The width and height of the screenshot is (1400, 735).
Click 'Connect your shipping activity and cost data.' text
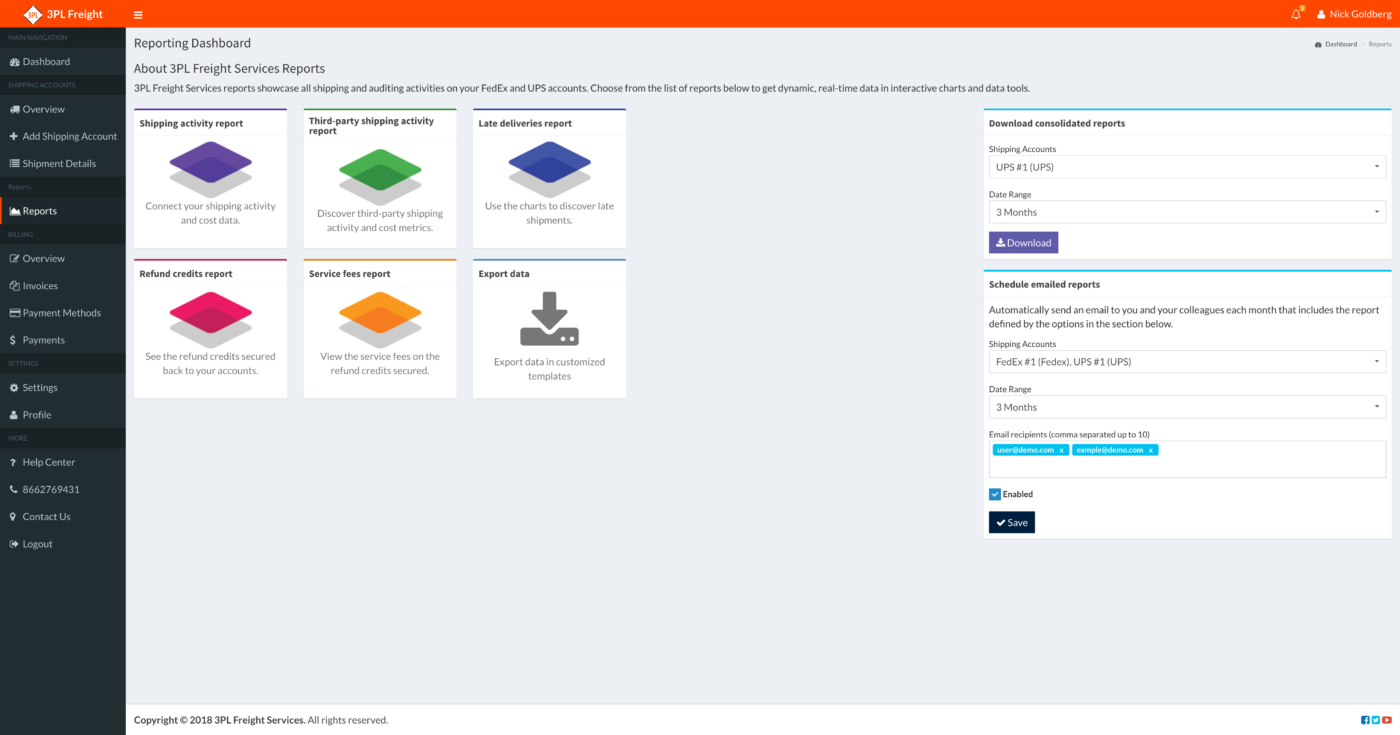tap(210, 213)
